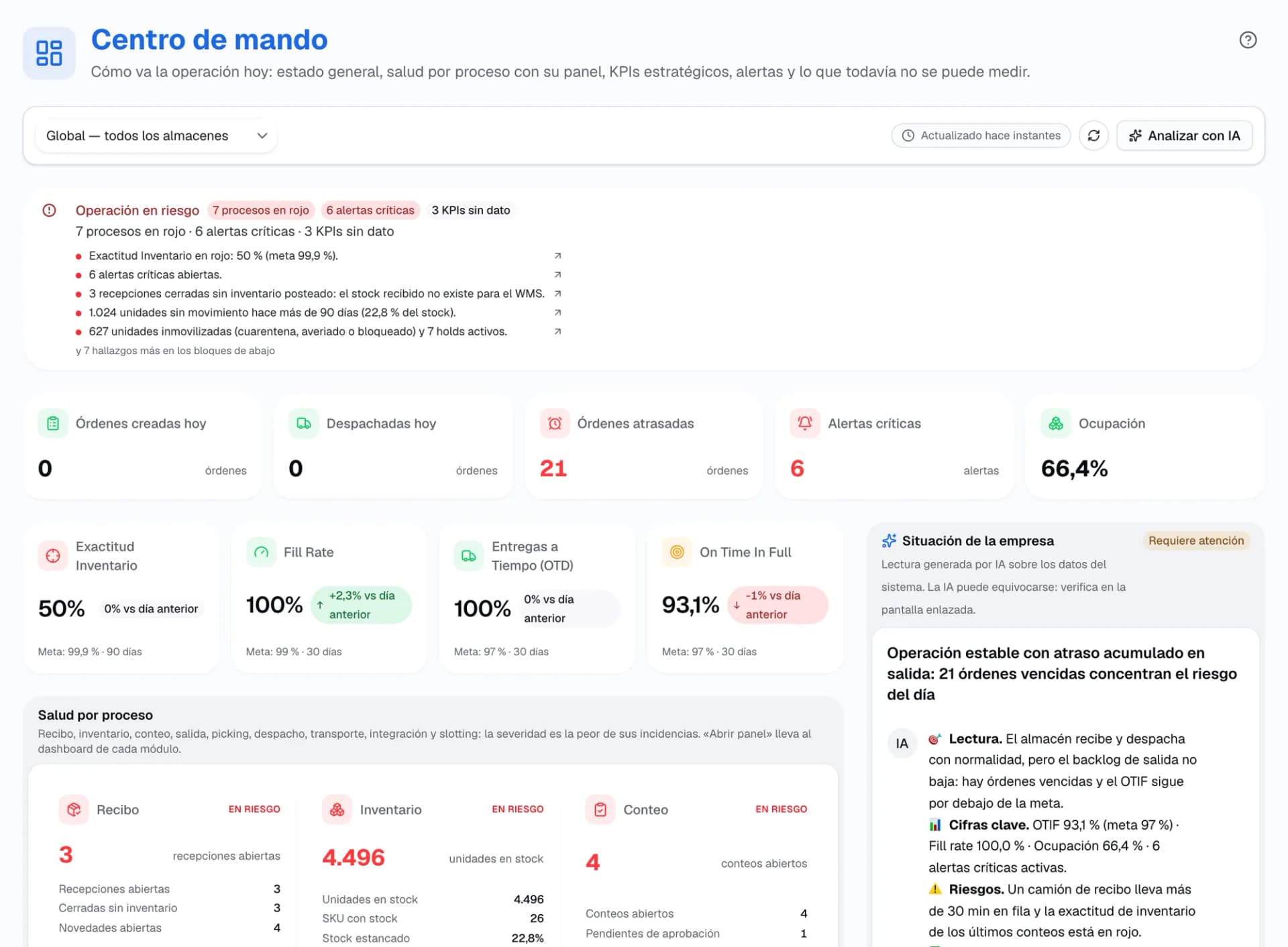
Task: Click the Entregas a Tiempo truck icon
Action: [x=469, y=556]
